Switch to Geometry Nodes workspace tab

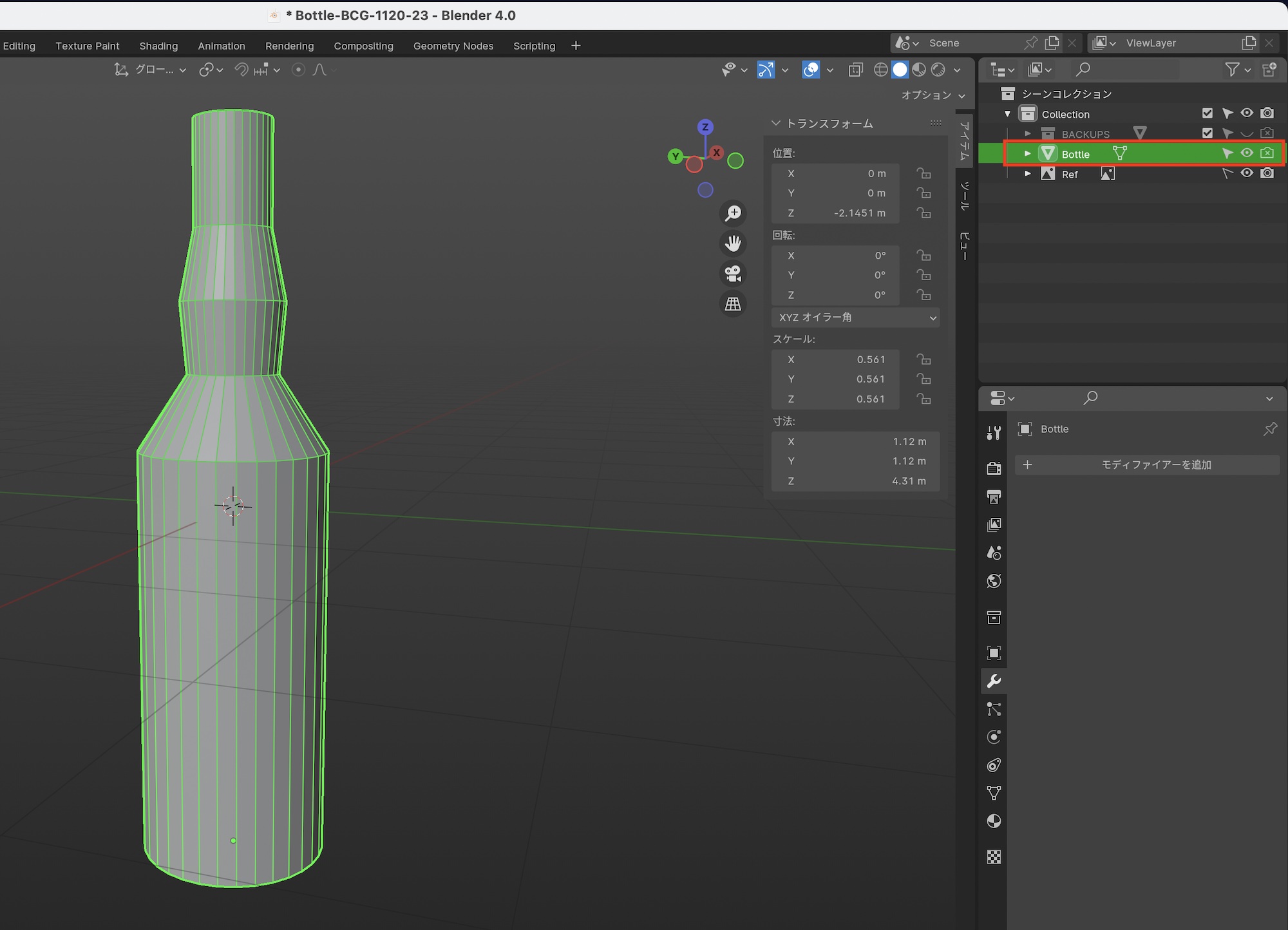point(453,46)
